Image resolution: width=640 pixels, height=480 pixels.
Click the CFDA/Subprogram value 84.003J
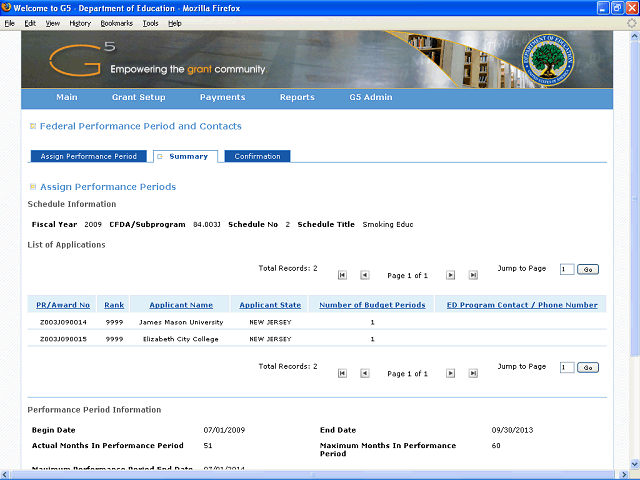coord(207,224)
